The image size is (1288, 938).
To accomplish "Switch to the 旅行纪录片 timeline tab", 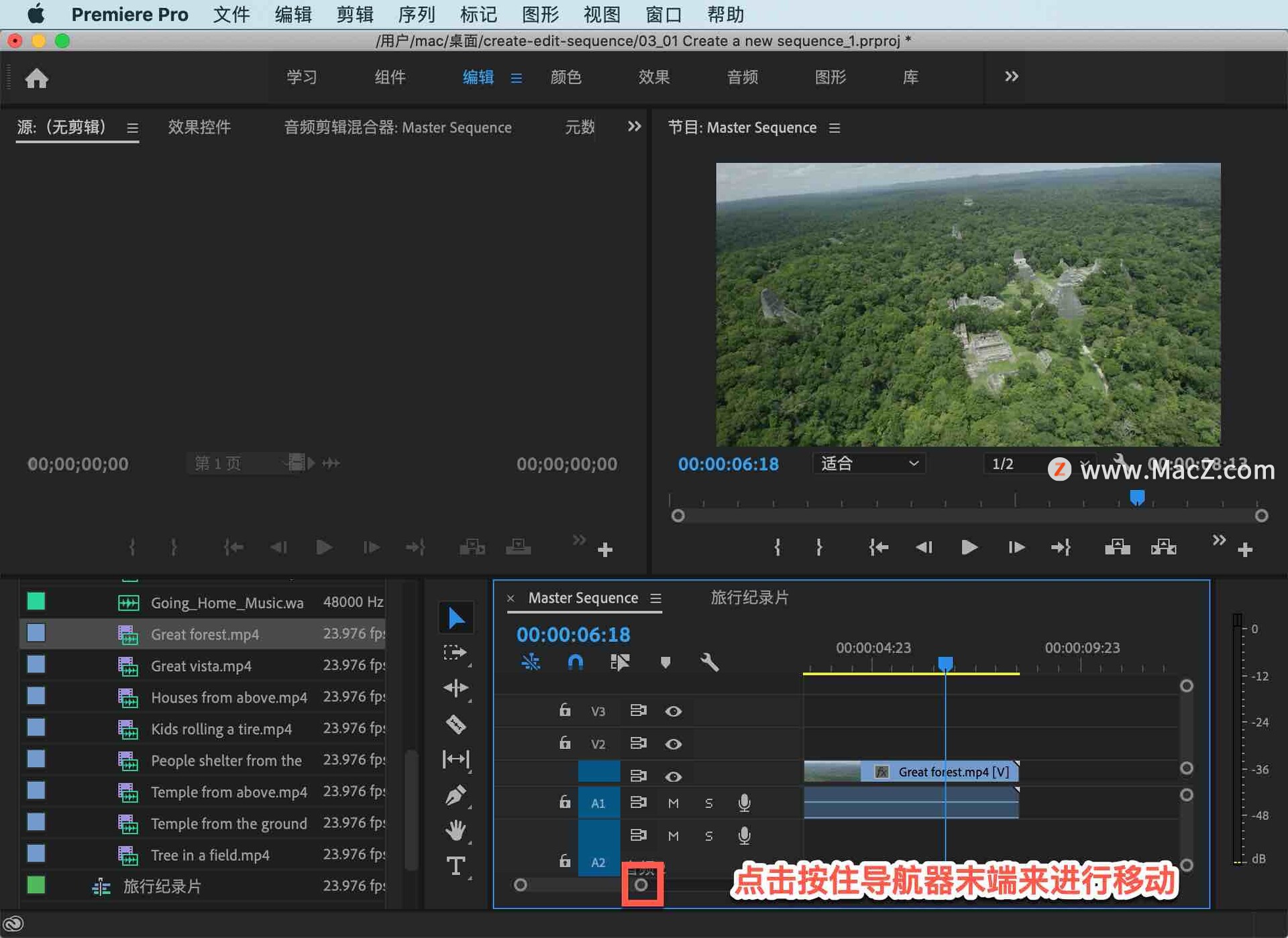I will [x=749, y=597].
